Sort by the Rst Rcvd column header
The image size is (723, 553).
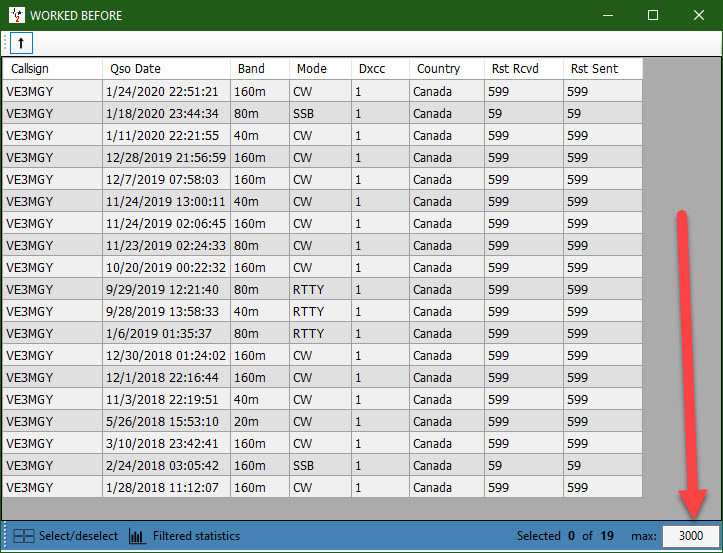pos(523,69)
